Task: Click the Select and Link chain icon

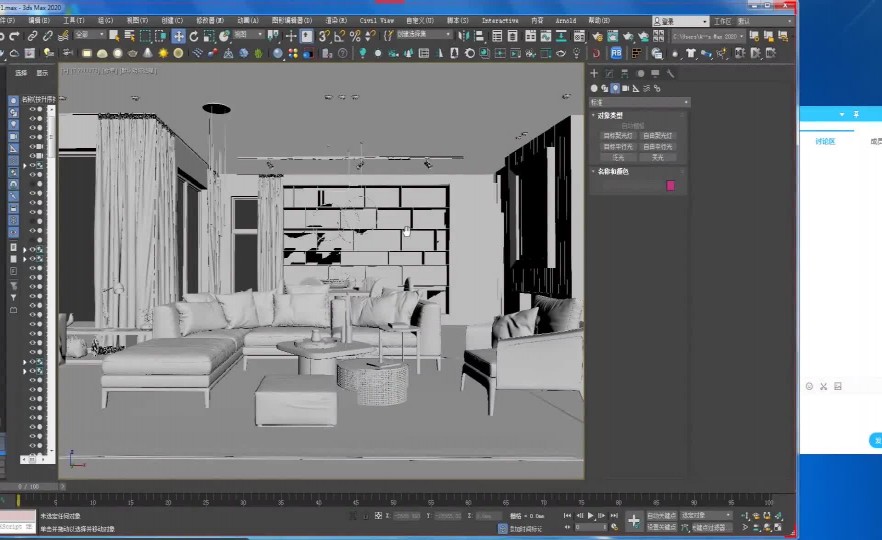Action: 33,37
